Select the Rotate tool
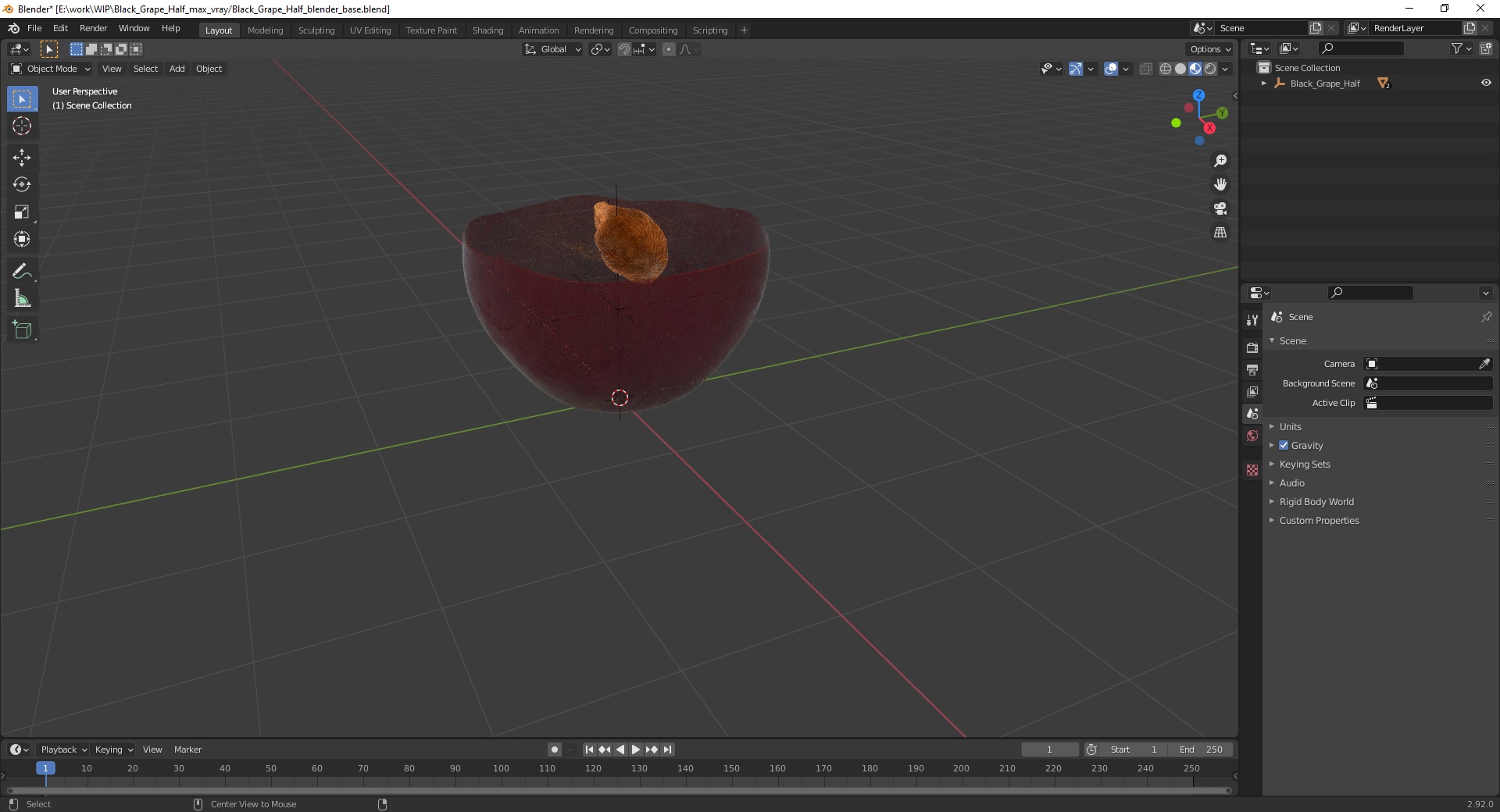1500x812 pixels. coord(22,184)
